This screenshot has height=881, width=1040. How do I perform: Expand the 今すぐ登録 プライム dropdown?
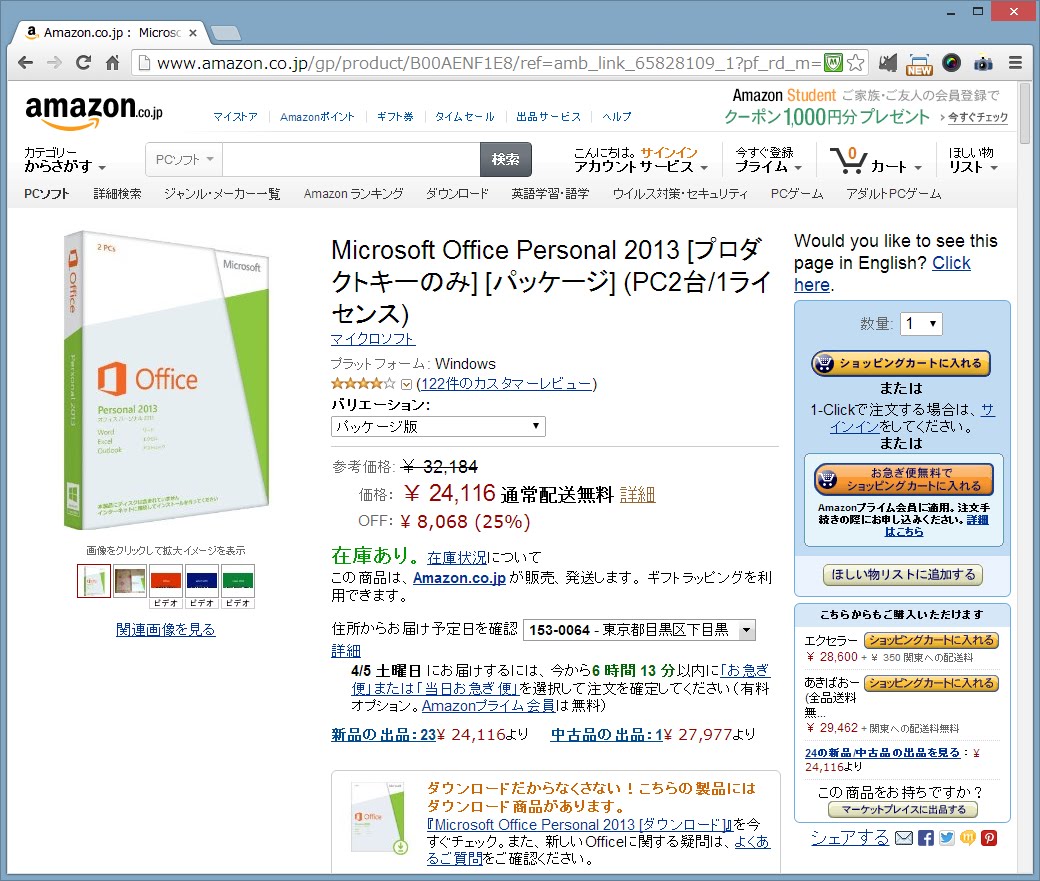(768, 160)
